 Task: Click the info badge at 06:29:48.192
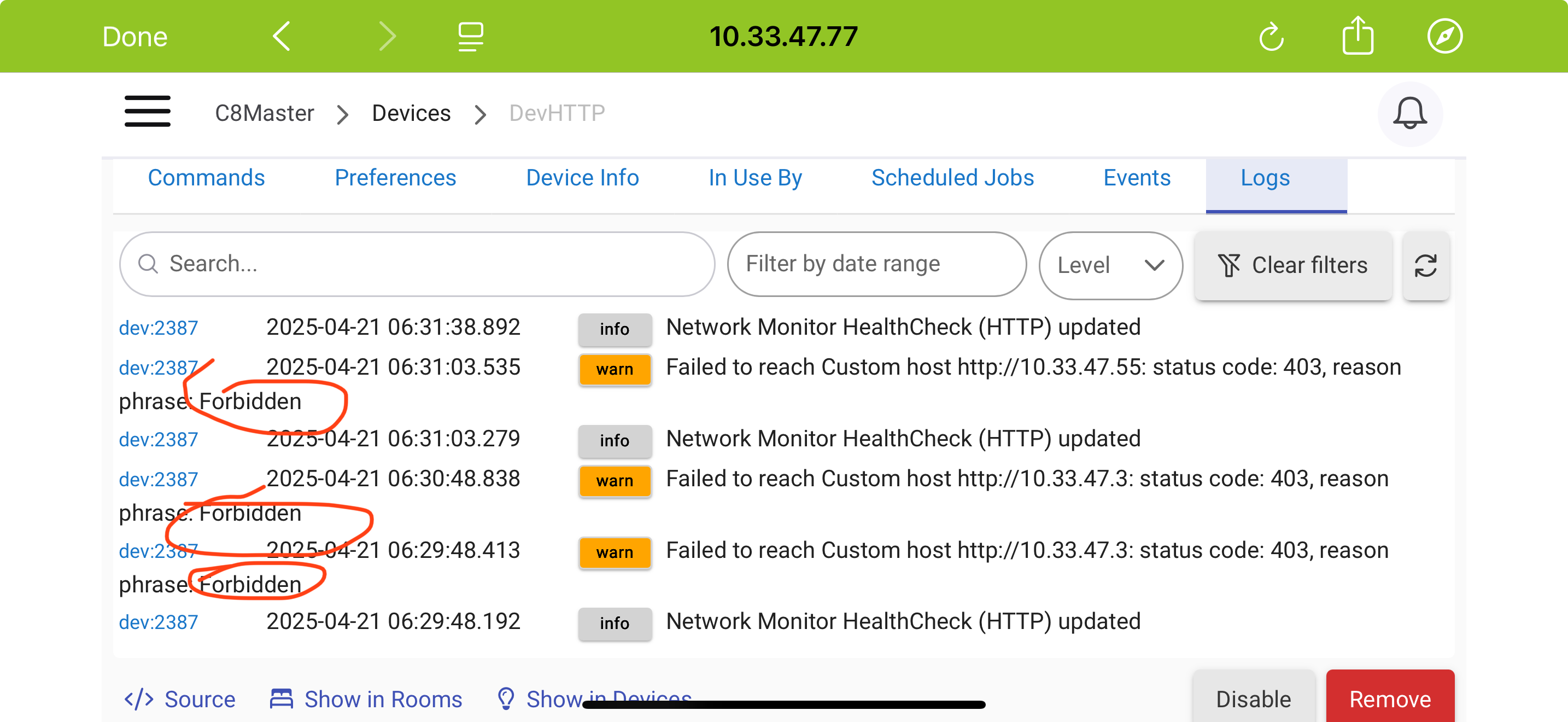615,624
